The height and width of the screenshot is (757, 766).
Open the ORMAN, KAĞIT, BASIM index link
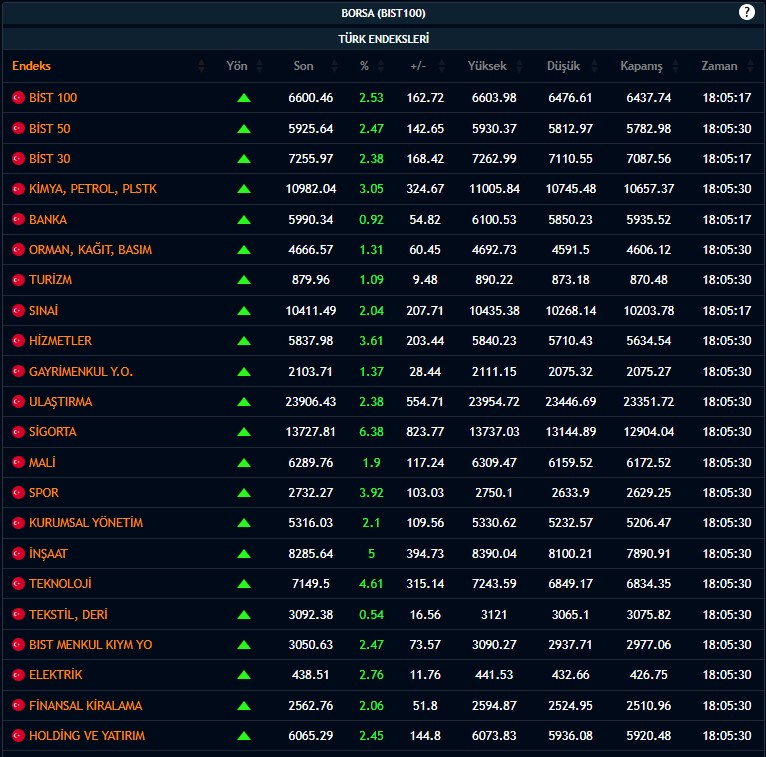pyautogui.click(x=90, y=250)
